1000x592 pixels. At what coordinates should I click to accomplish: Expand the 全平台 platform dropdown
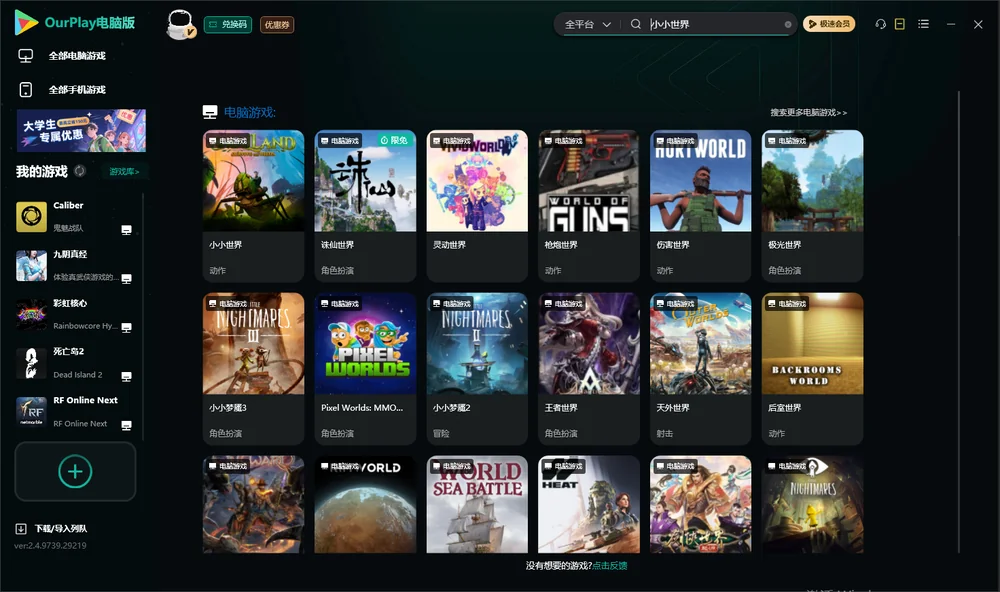pos(587,24)
